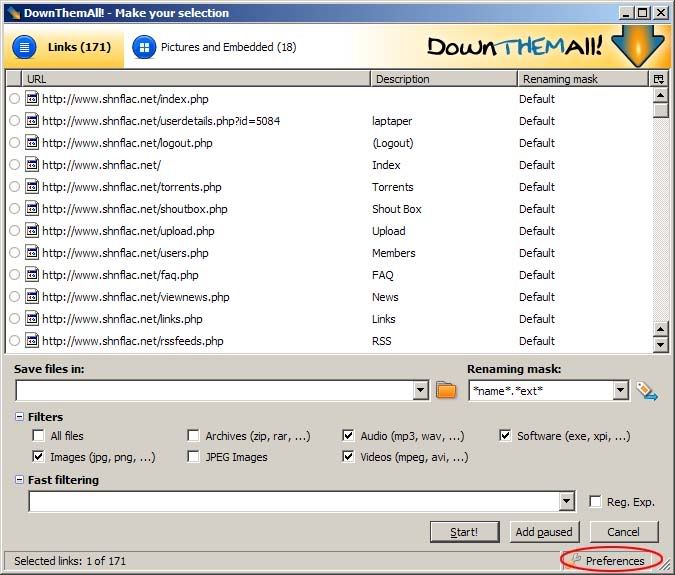The width and height of the screenshot is (675, 575).
Task: Switch to Pictures and Embedded (18) tab
Action: click(x=215, y=47)
